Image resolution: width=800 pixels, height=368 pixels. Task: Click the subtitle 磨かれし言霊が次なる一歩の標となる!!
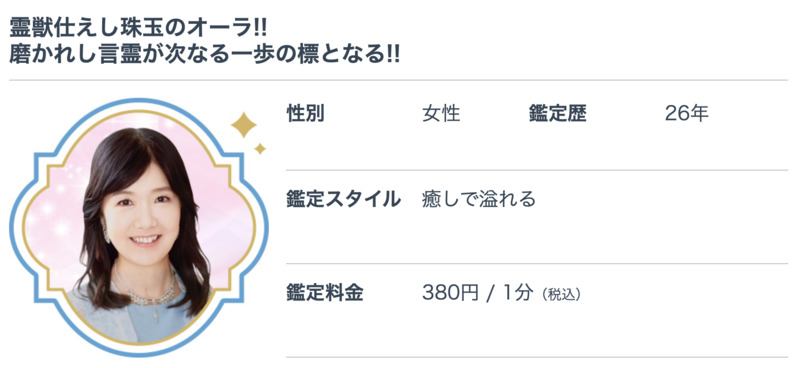pyautogui.click(x=205, y=55)
